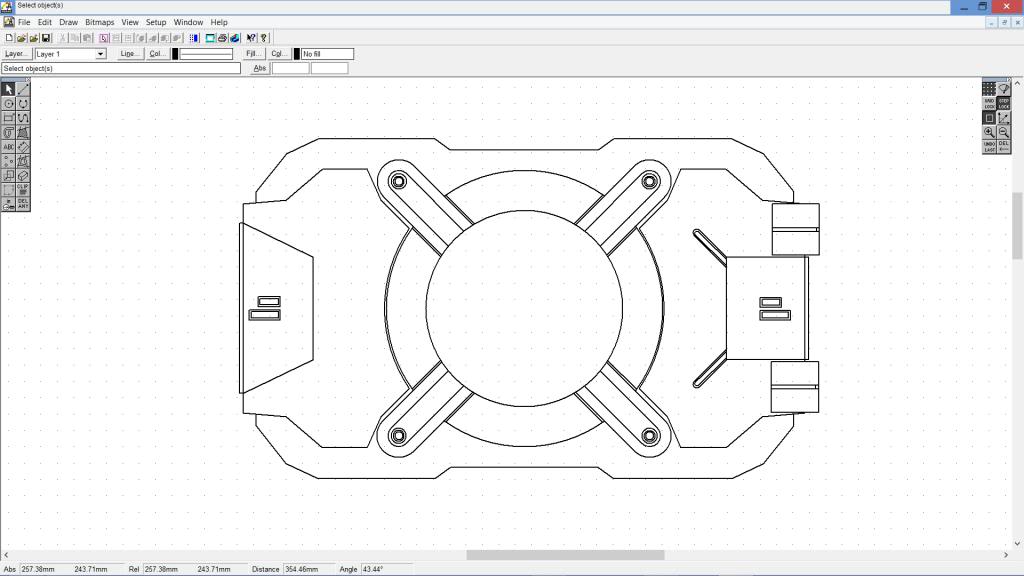Select the ABC Text tool
The image size is (1024, 576).
tap(8, 147)
